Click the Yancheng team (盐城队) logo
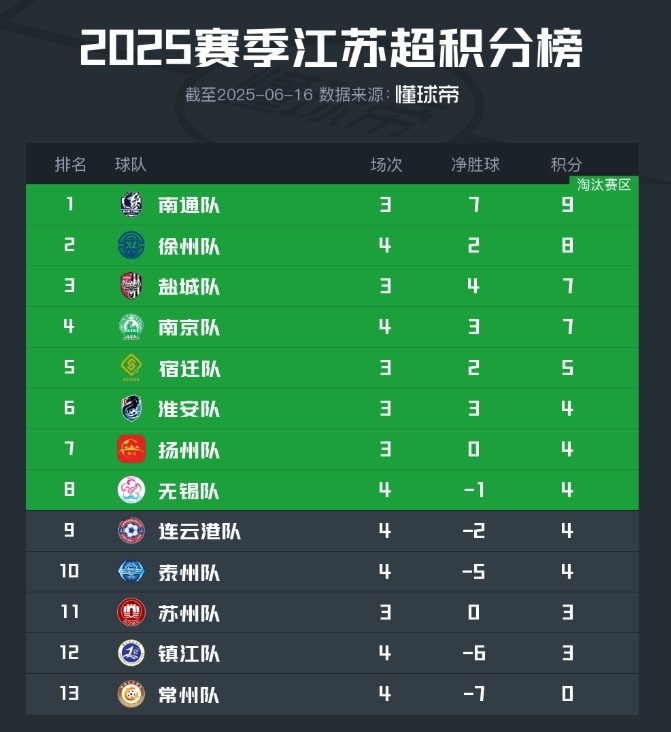671x732 pixels. [x=131, y=287]
